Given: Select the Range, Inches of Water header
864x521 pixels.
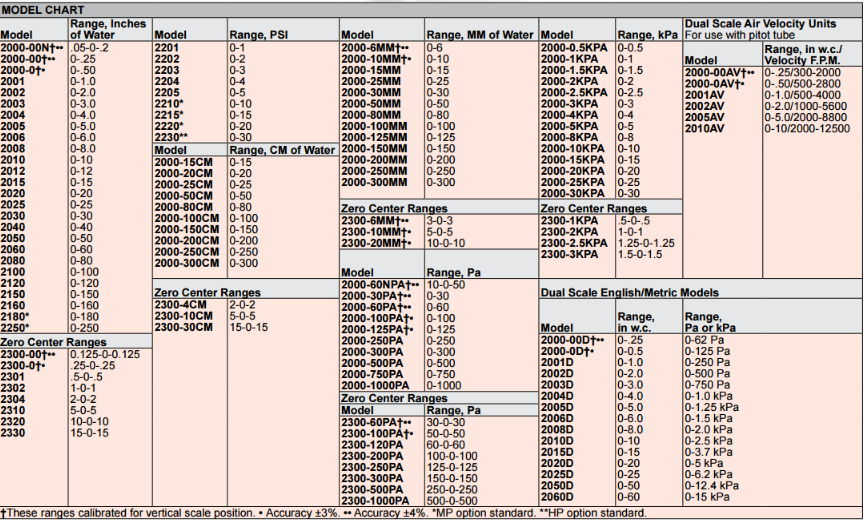Looking at the screenshot, I should click(x=108, y=28).
